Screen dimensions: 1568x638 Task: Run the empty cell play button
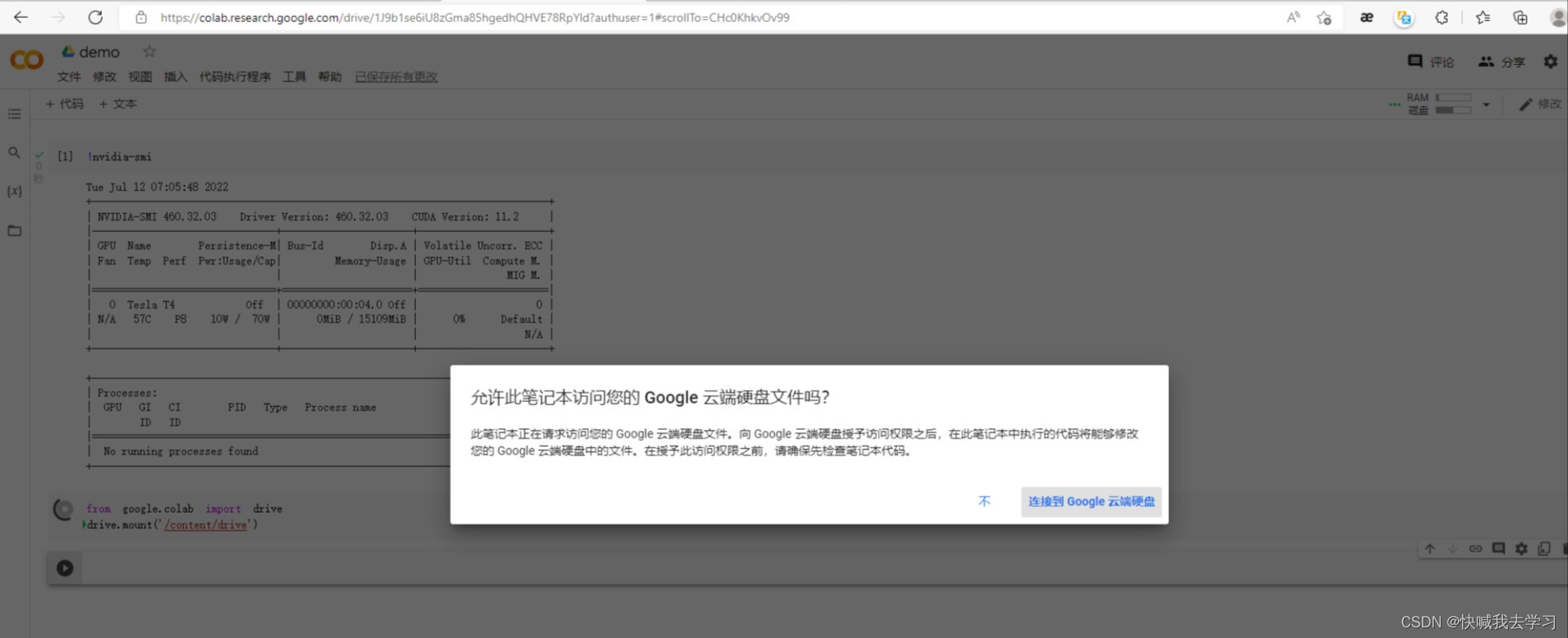[x=65, y=568]
